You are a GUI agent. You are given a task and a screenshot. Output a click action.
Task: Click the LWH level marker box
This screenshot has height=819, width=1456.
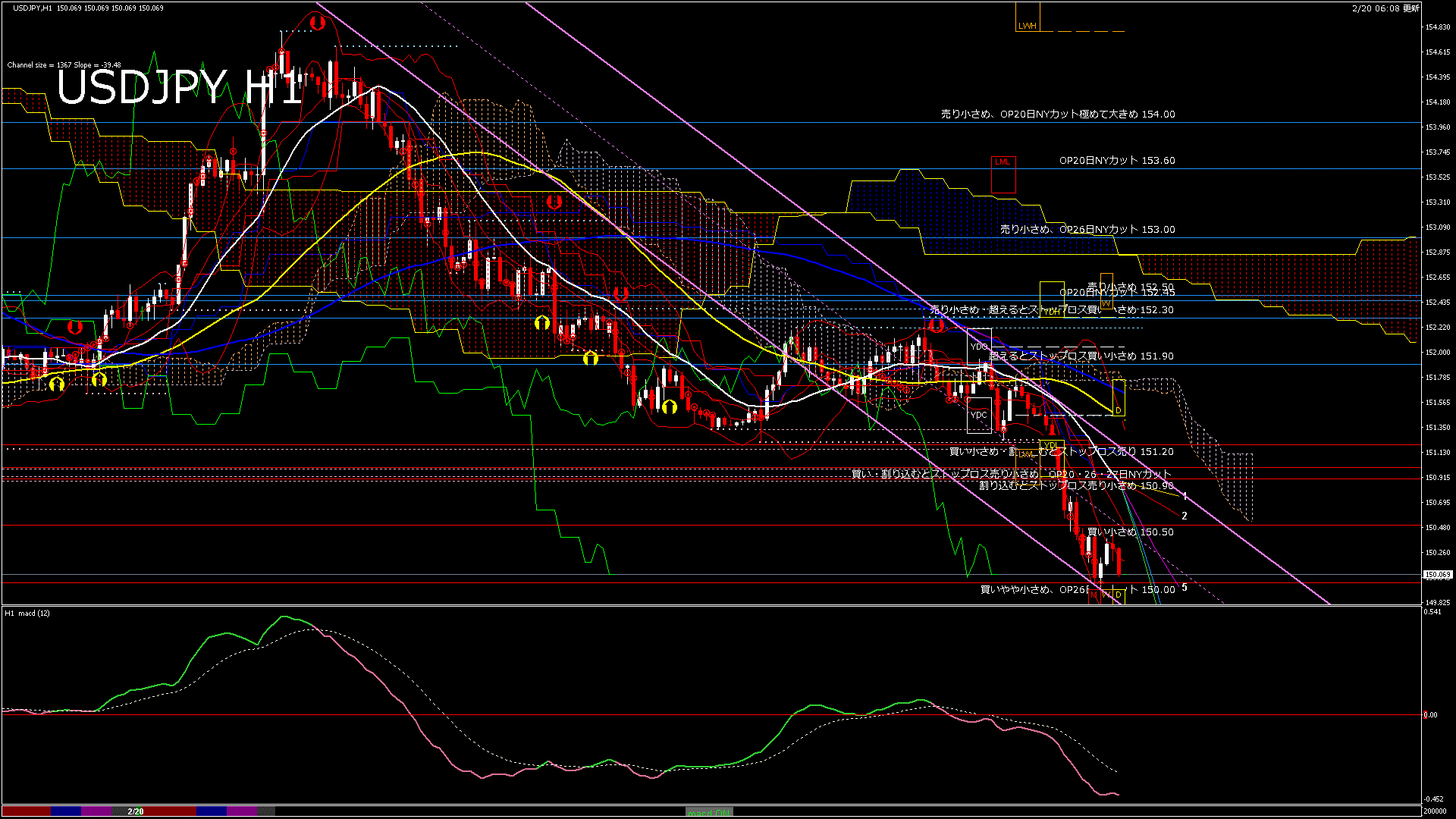[x=1028, y=18]
